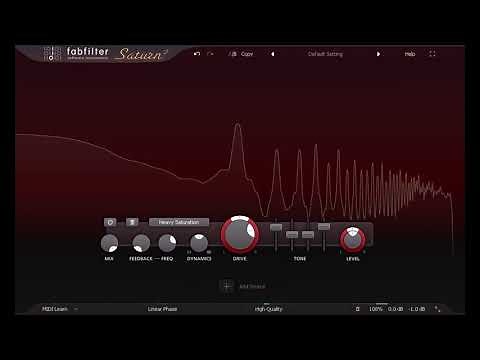Click the second Tone slider handle

[292, 235]
